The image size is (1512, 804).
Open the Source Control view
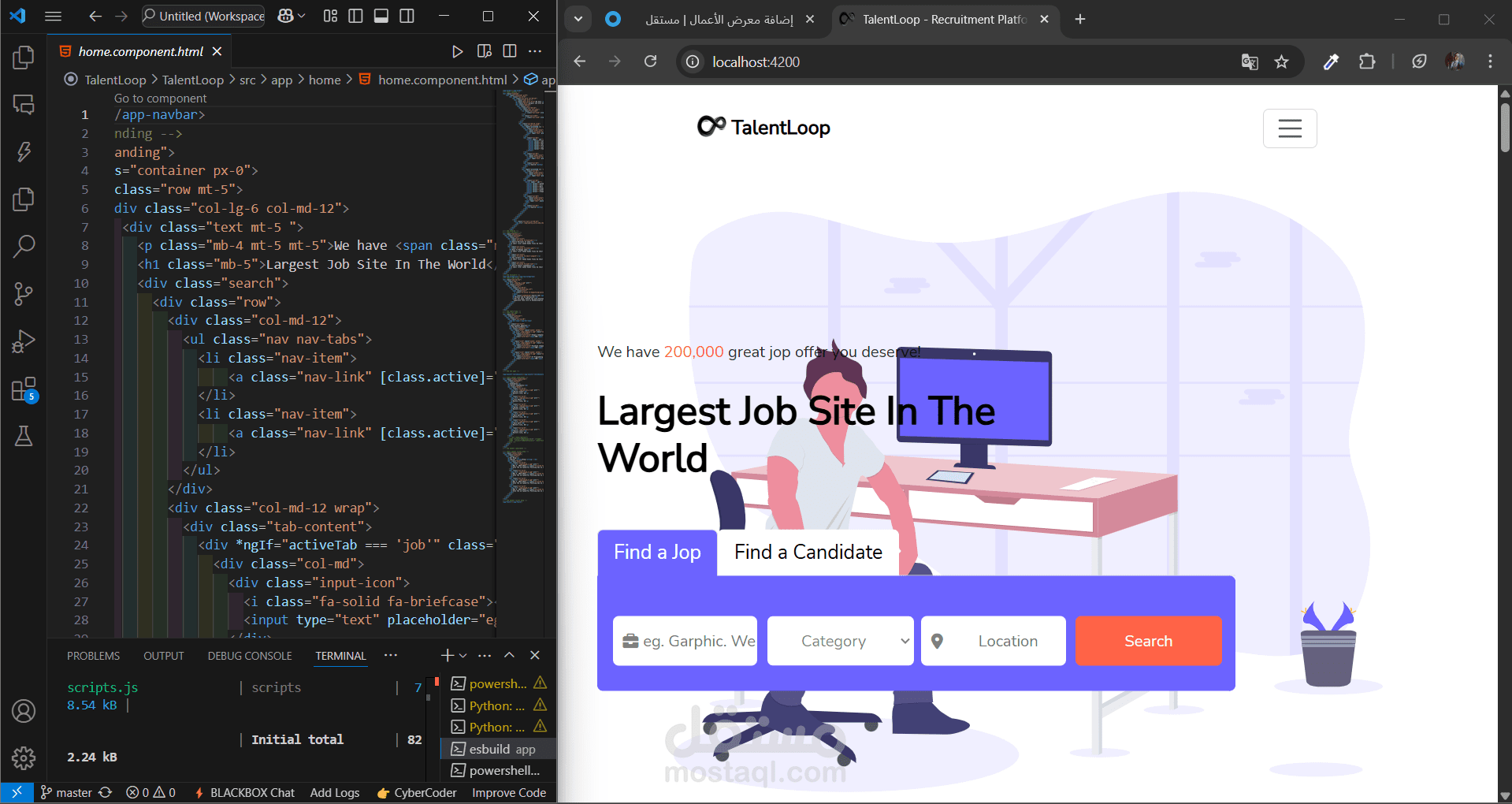(x=24, y=293)
